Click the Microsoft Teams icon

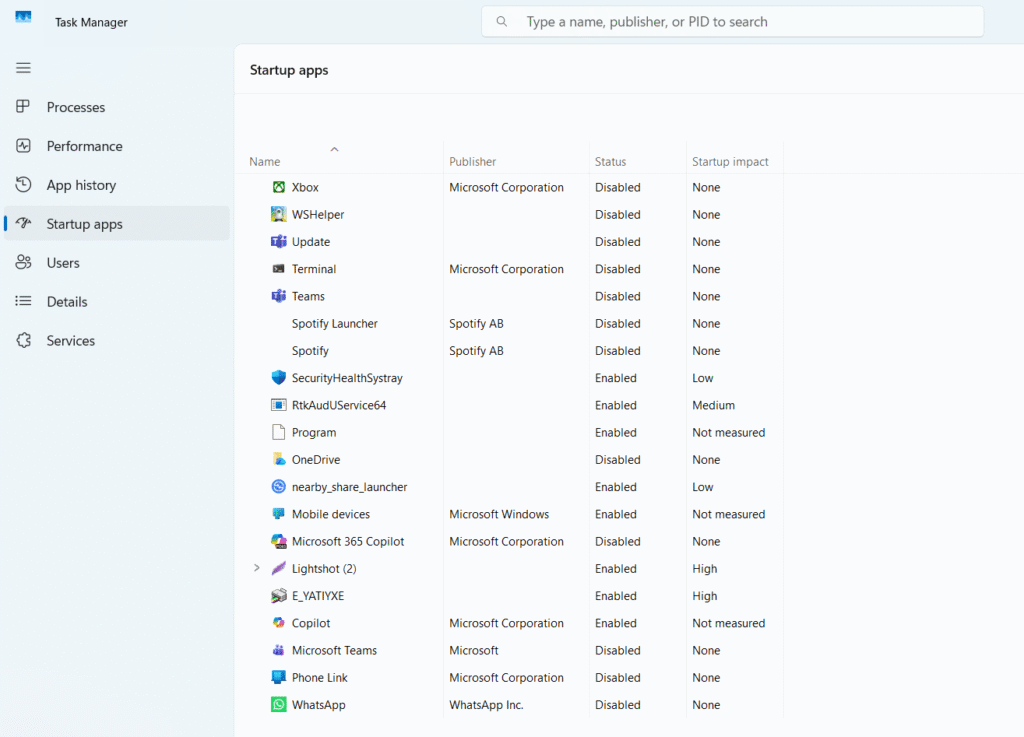tap(279, 650)
